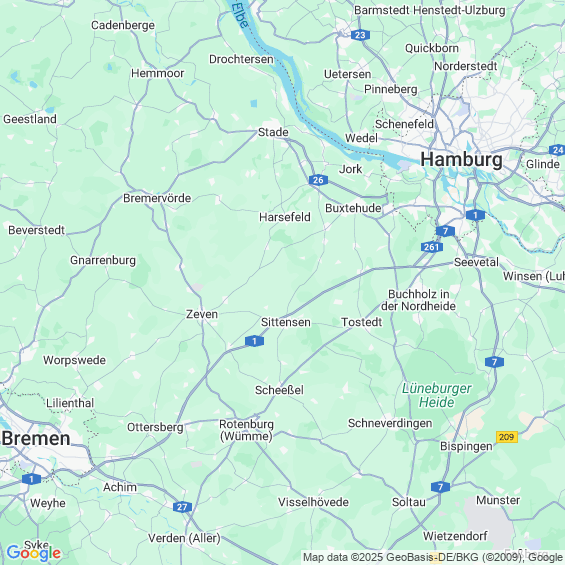Image resolution: width=565 pixels, height=565 pixels.
Task: Click the Bremen city label
Action: pyautogui.click(x=36, y=439)
